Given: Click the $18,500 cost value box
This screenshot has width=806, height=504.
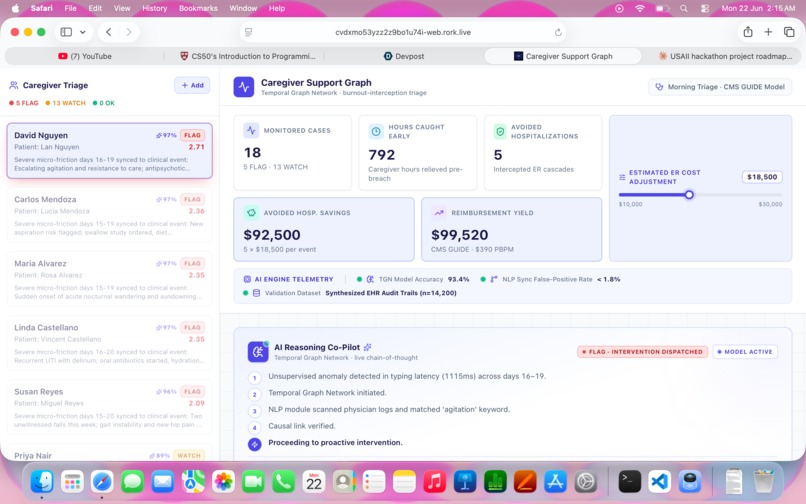Looking at the screenshot, I should (x=762, y=177).
